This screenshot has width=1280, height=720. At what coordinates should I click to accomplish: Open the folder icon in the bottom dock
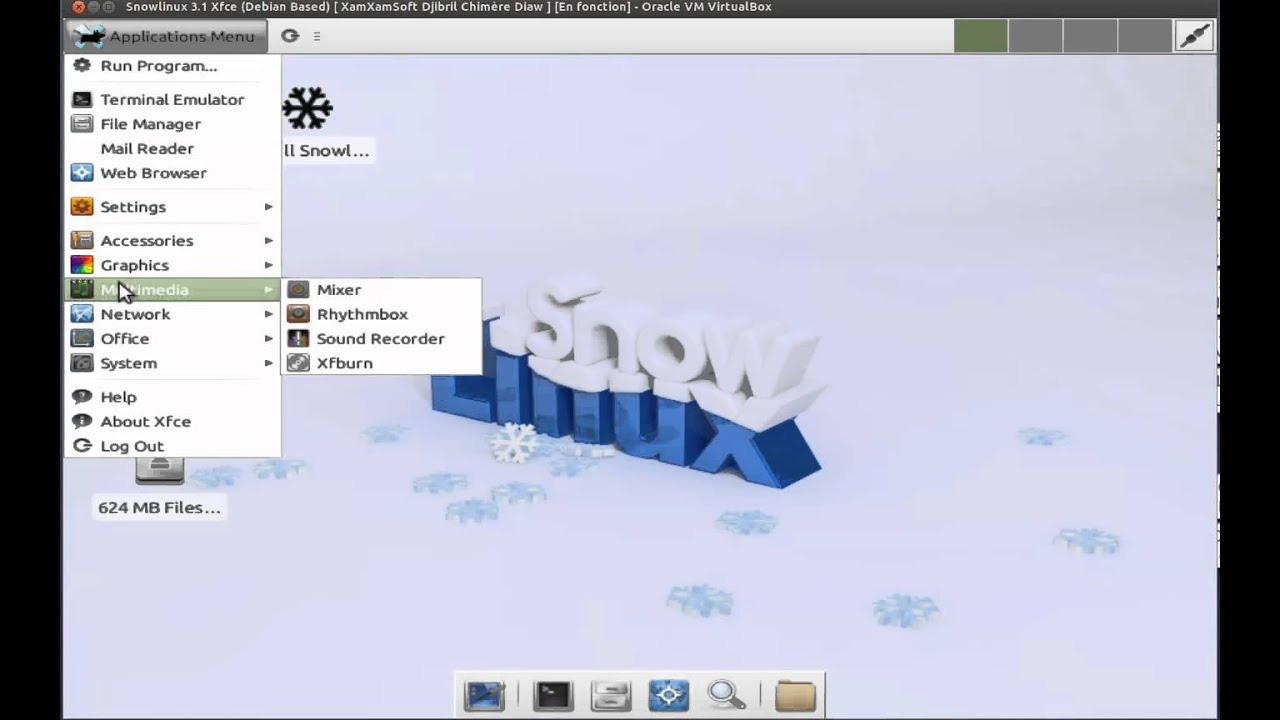pos(795,695)
